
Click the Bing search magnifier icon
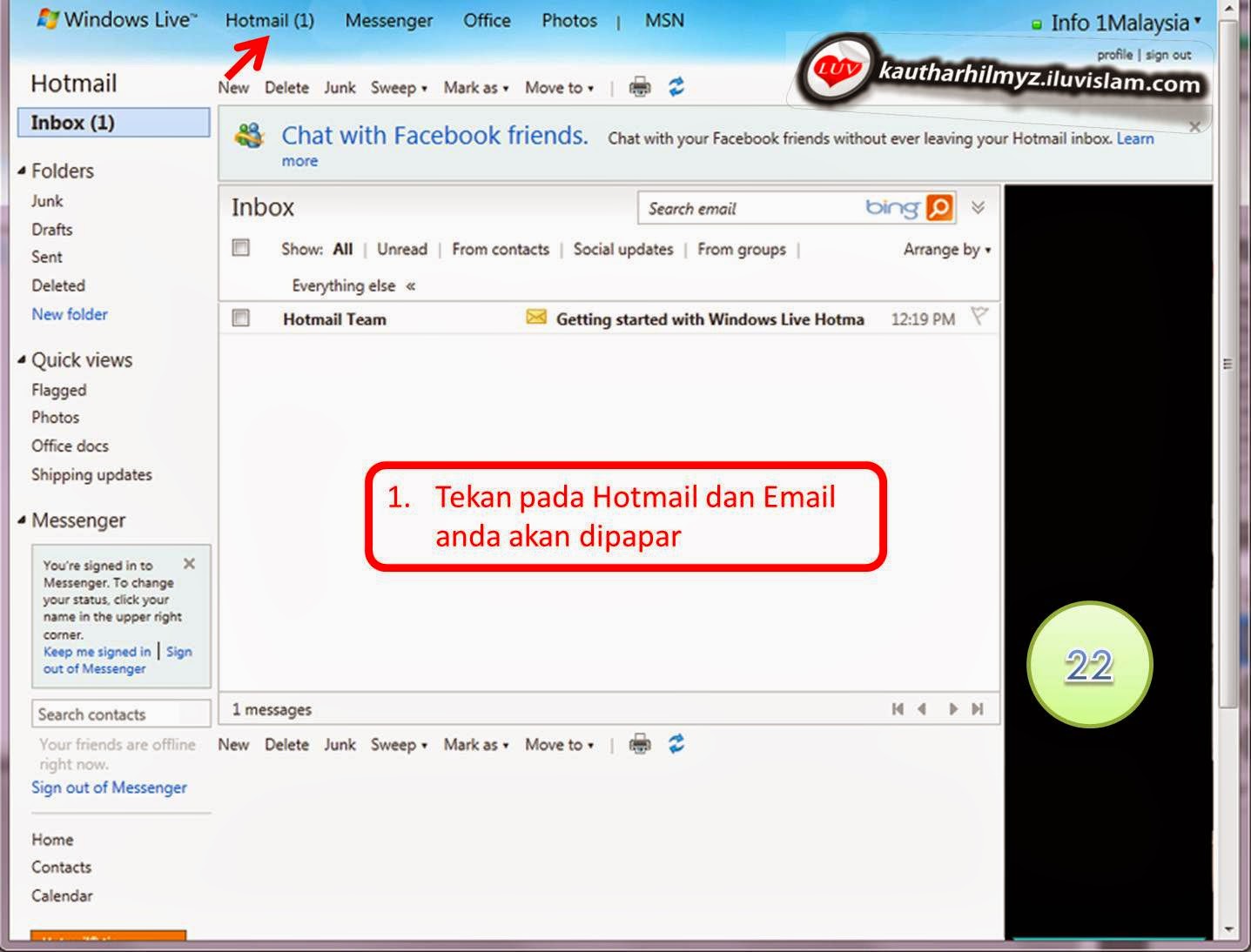click(x=938, y=208)
